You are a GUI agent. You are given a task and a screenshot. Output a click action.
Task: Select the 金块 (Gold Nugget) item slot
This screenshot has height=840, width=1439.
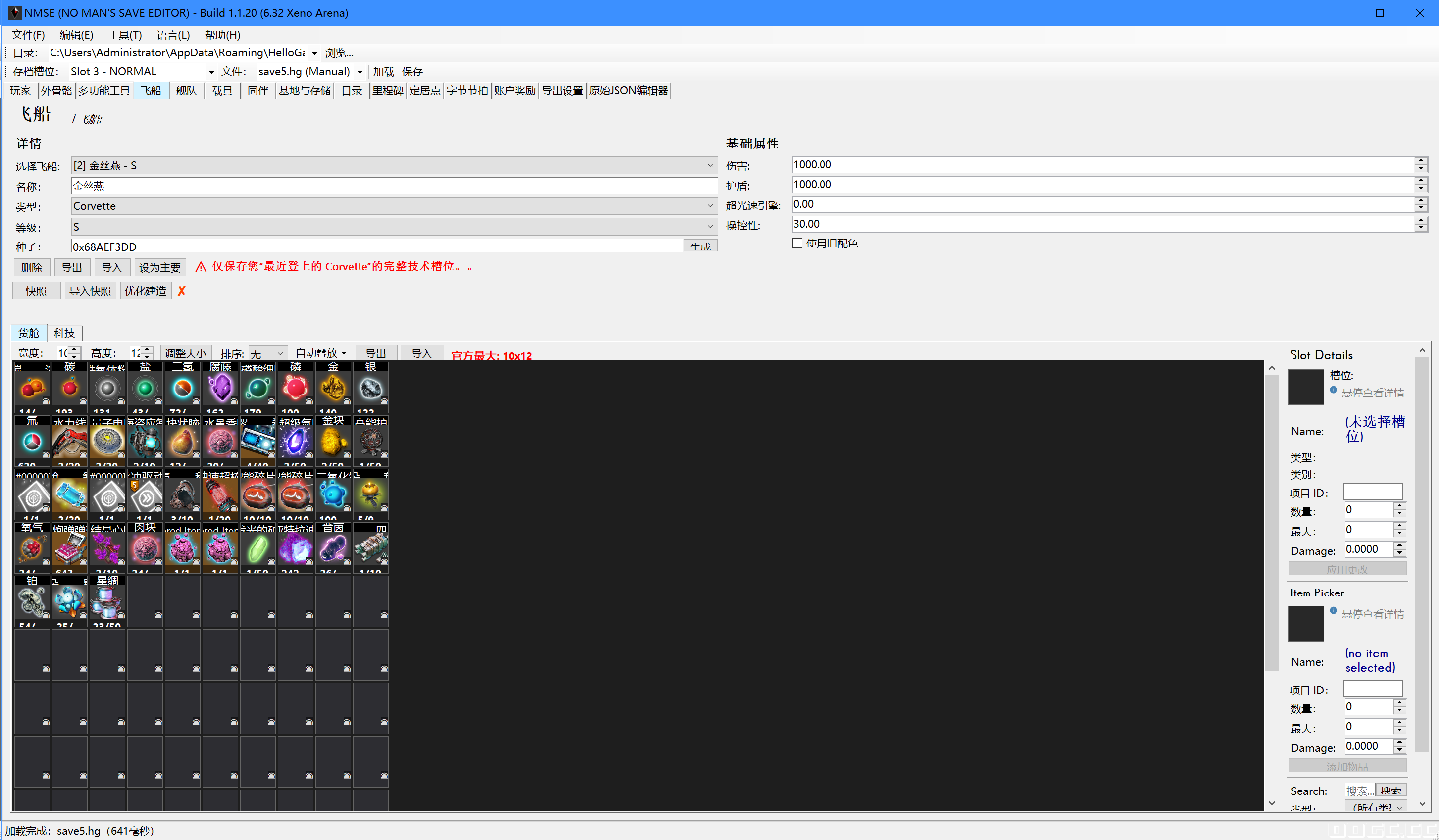pos(333,441)
